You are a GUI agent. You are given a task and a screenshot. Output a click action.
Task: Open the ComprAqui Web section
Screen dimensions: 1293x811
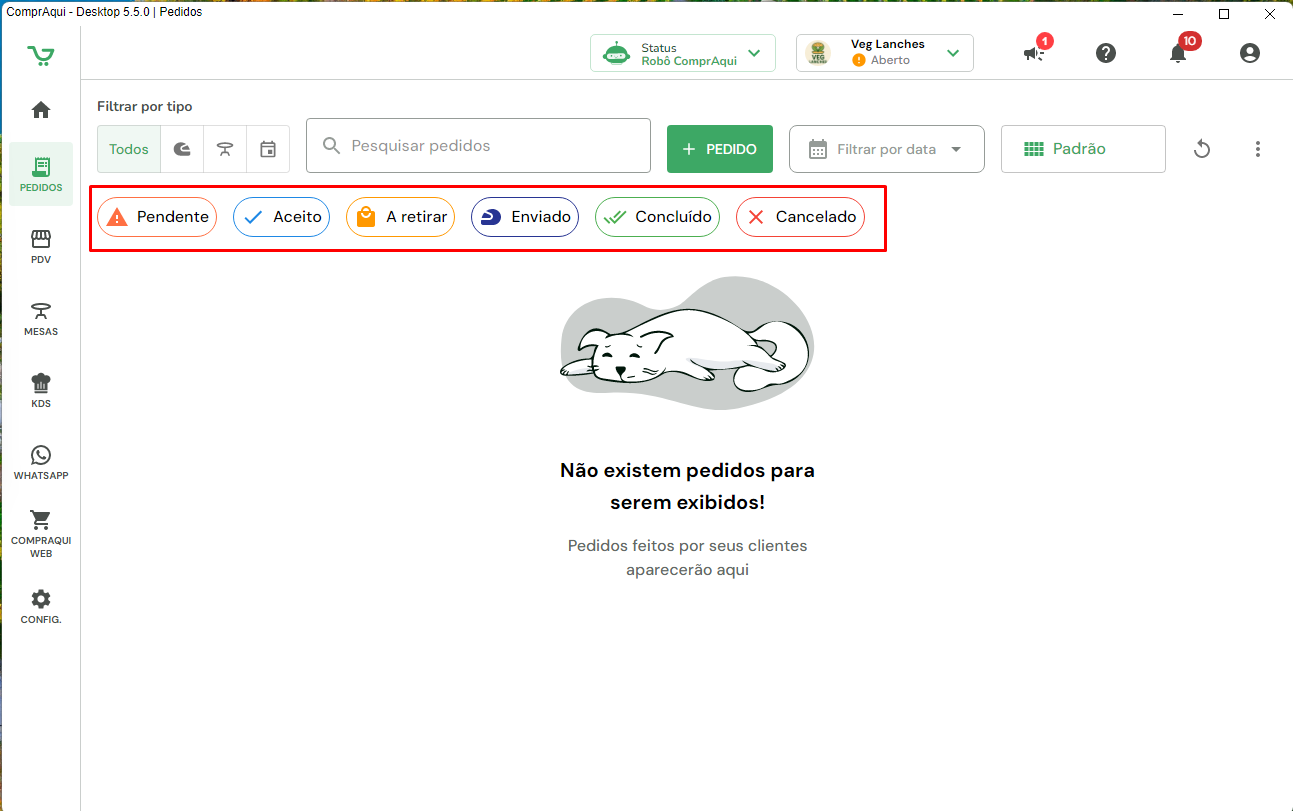[41, 533]
